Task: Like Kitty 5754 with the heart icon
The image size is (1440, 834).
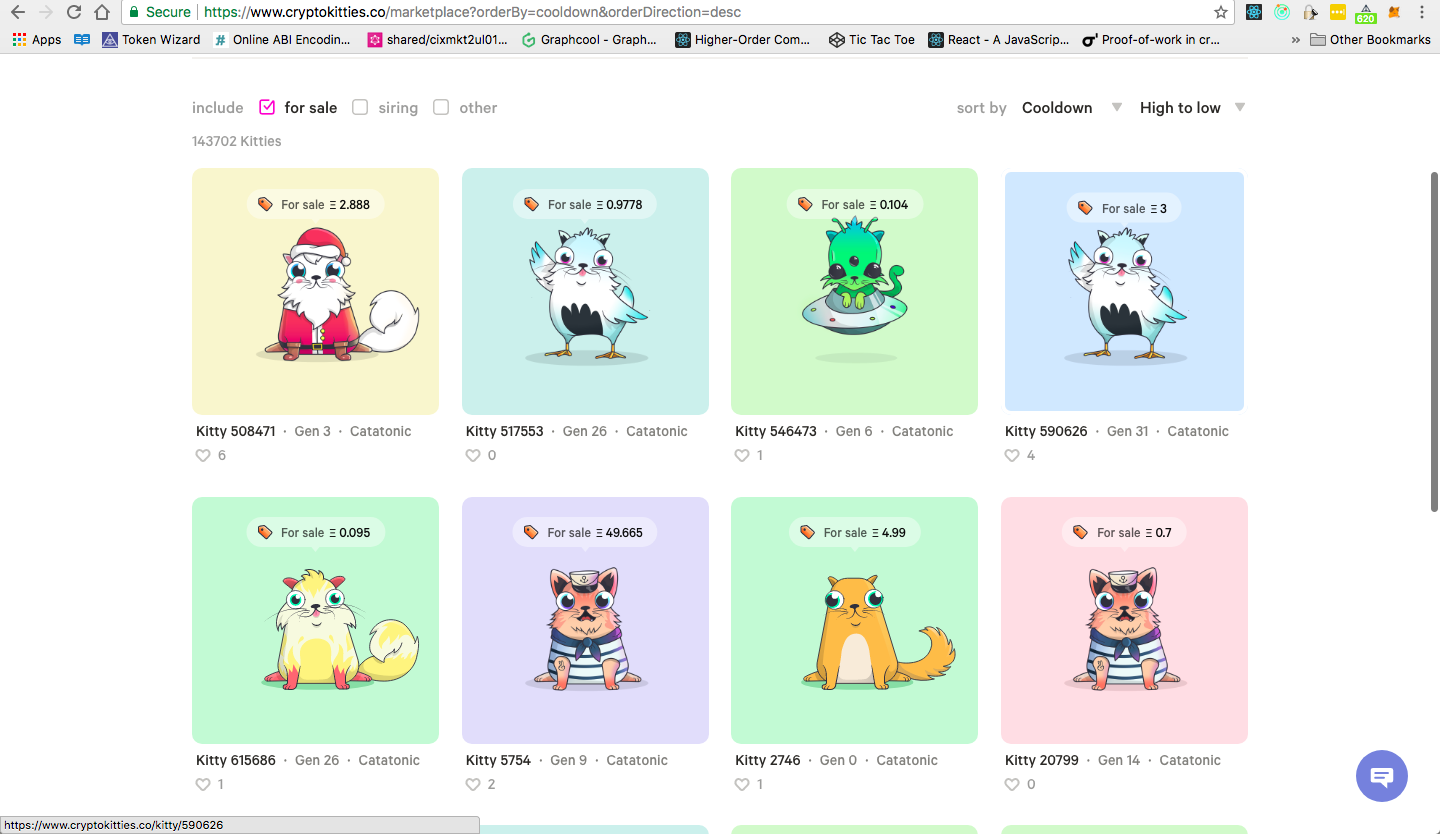Action: click(473, 784)
